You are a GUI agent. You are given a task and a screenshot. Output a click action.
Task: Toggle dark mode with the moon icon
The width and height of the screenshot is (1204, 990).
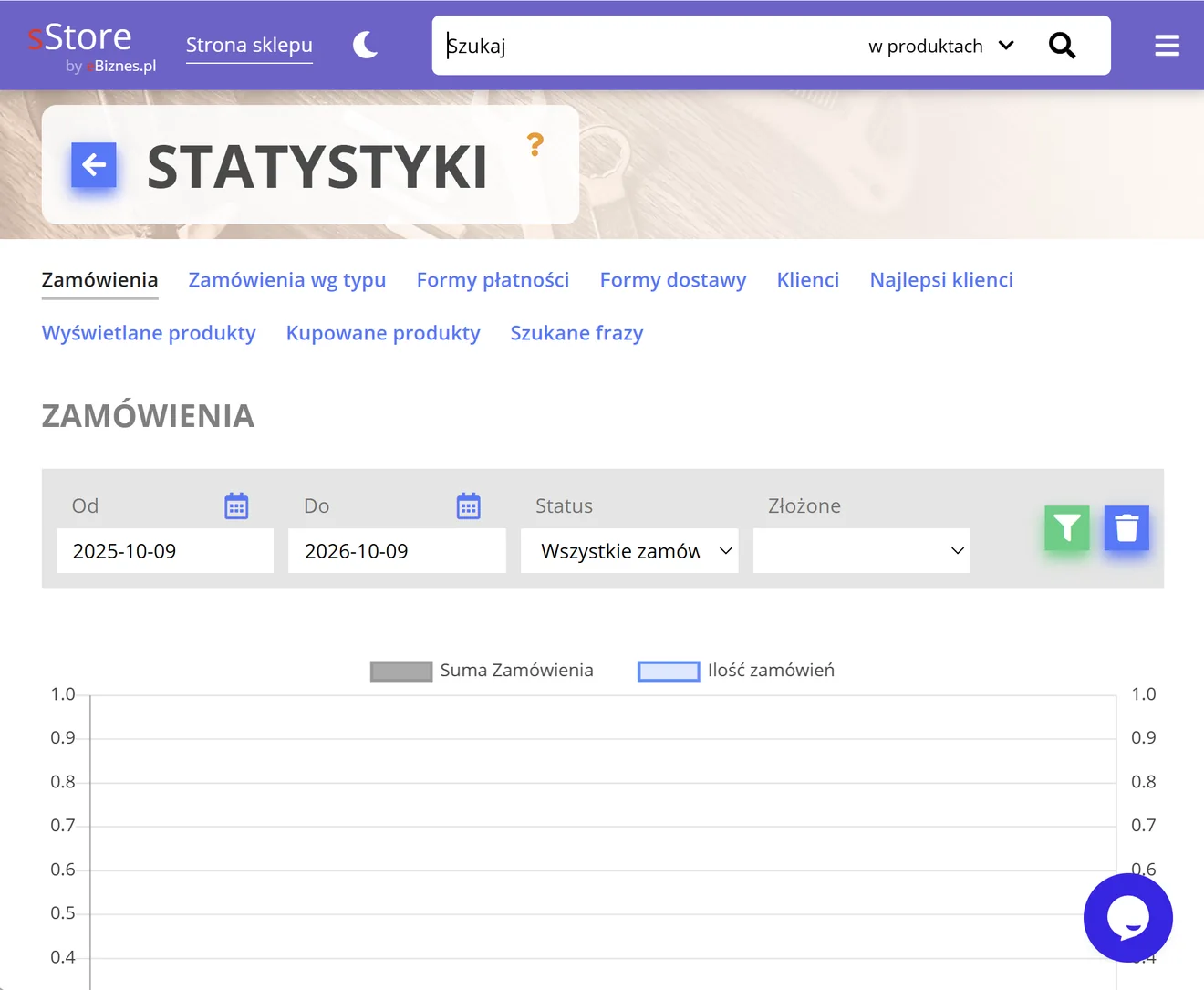pyautogui.click(x=366, y=45)
